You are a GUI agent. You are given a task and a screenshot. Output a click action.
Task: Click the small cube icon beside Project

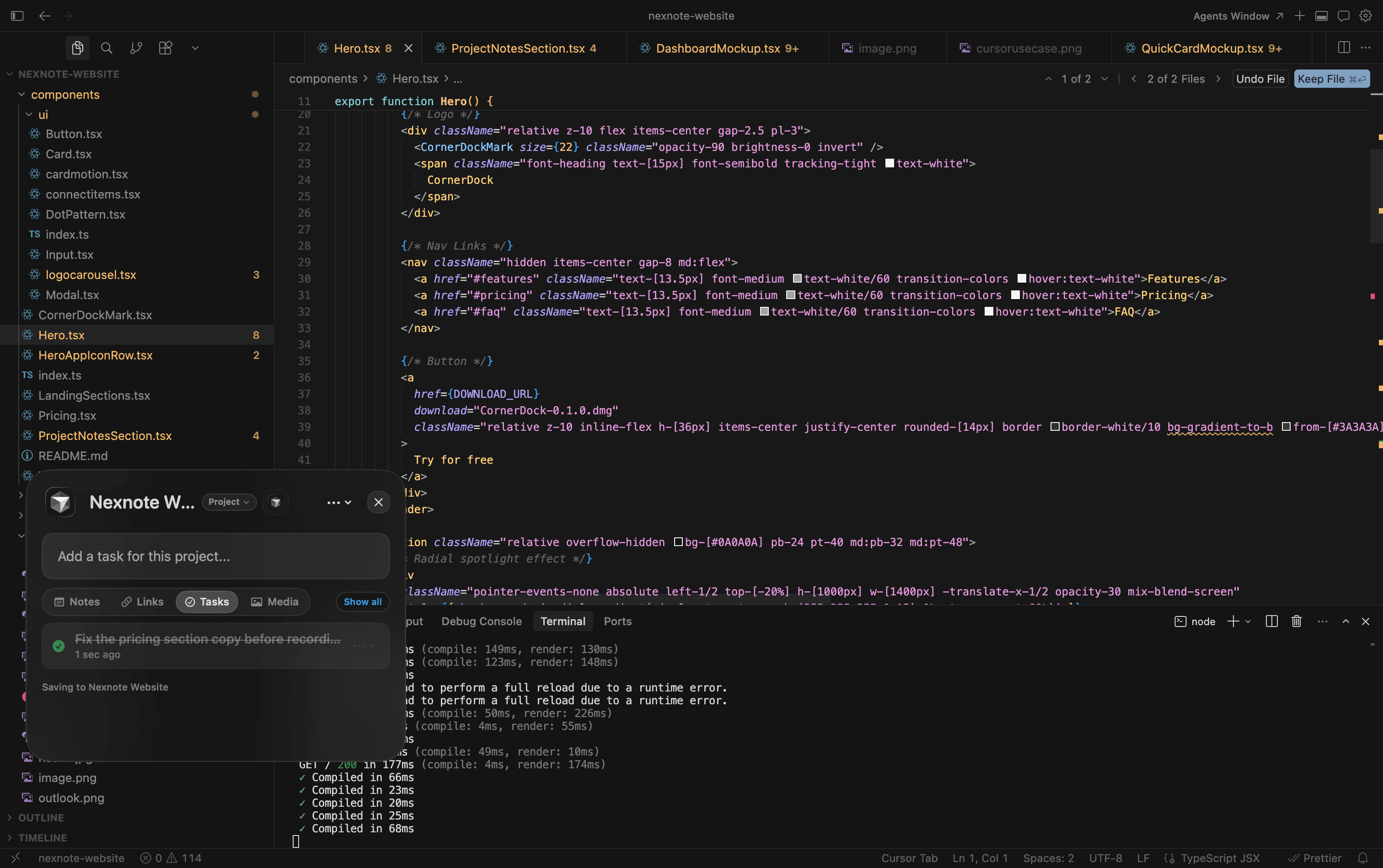click(x=276, y=502)
